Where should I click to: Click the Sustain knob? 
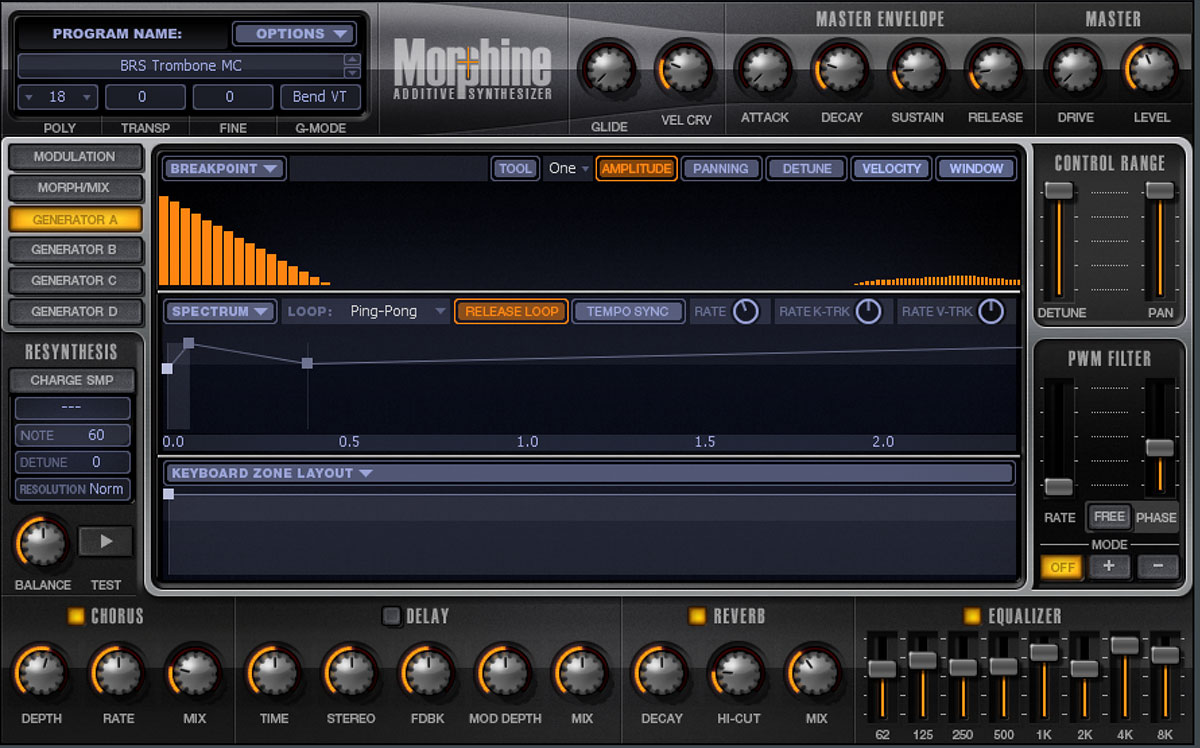pos(917,68)
